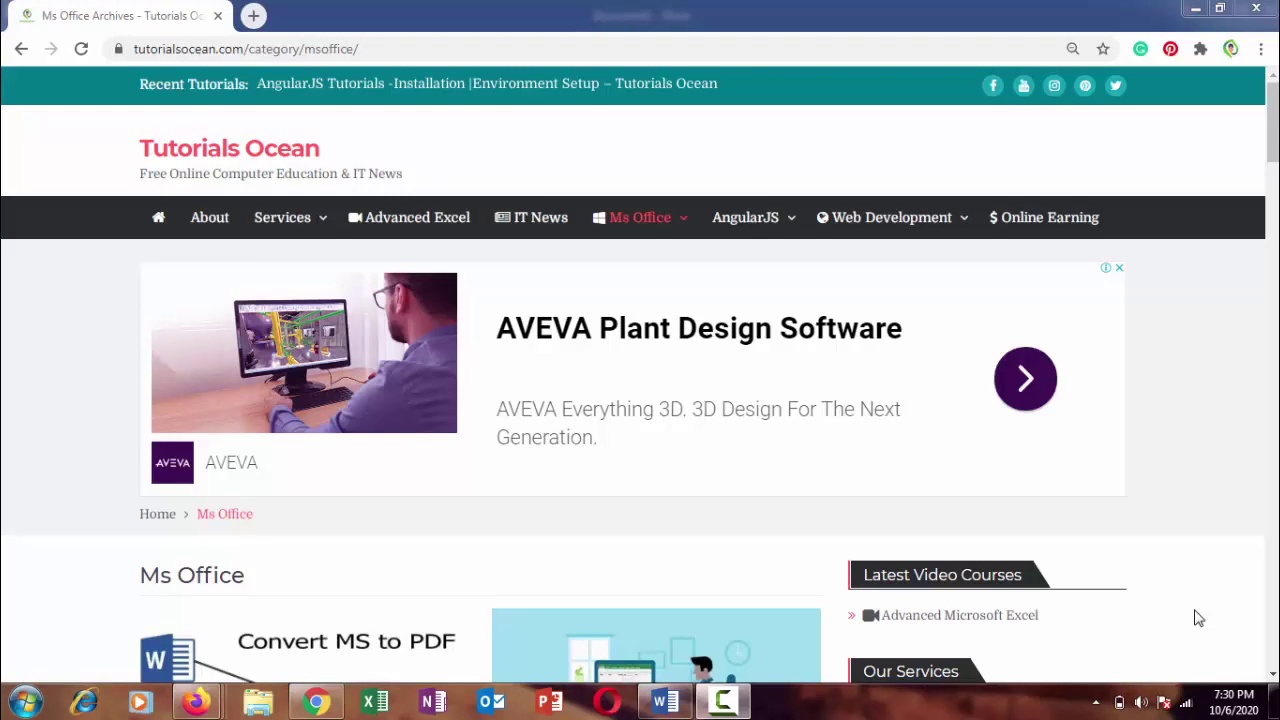Click the purple arrow button on AVEVA ad

tap(1025, 379)
